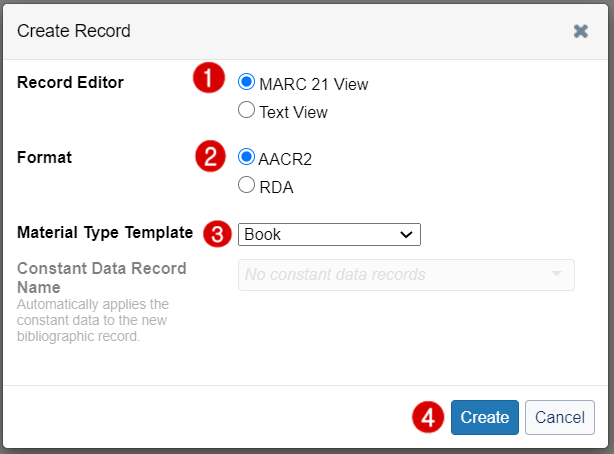
Task: Click the Create Record dialog title
Action: pyautogui.click(x=74, y=31)
